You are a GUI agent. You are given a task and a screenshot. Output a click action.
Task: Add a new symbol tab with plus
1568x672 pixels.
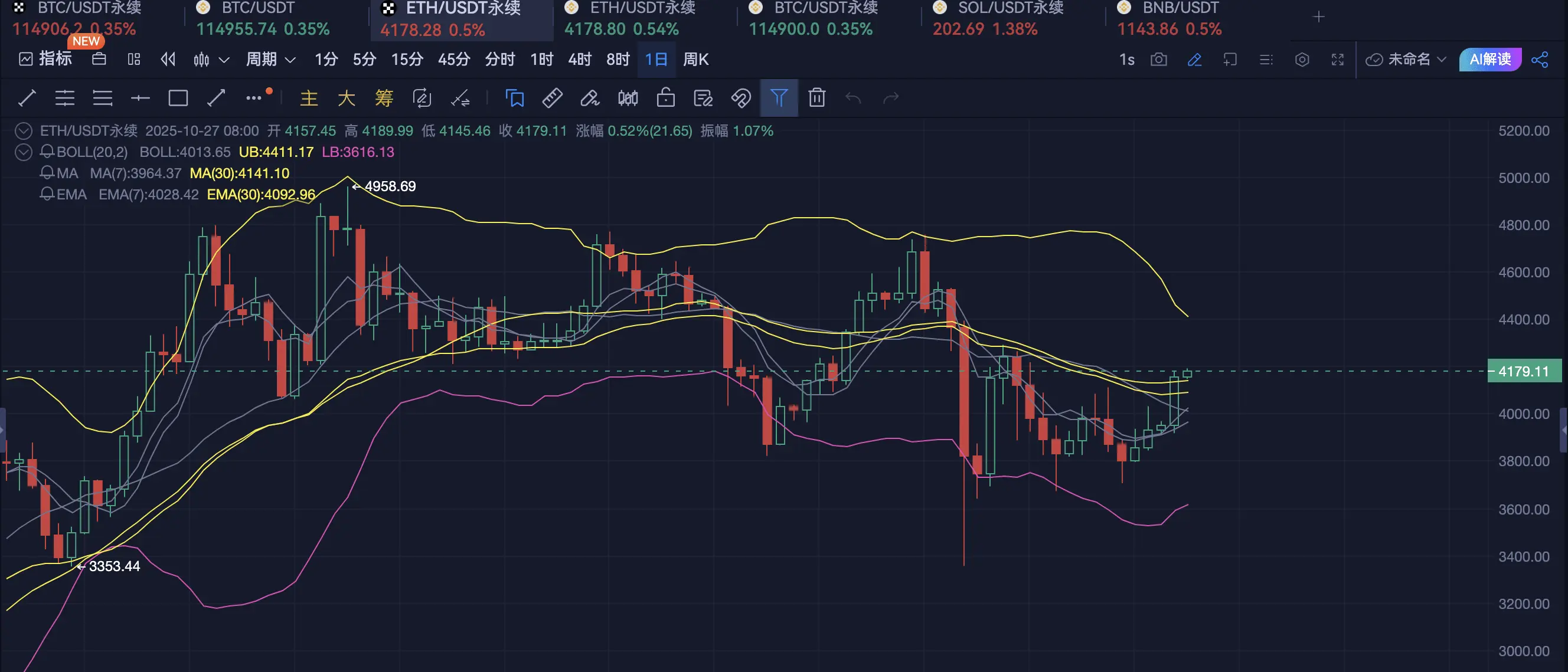pyautogui.click(x=1318, y=17)
